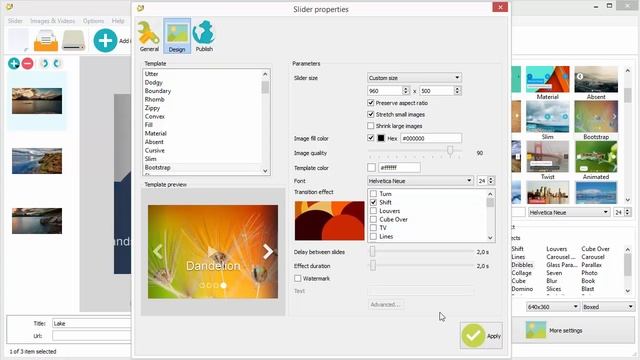This screenshot has width=640, height=360.
Task: Click the new project icon in toolbar
Action: point(18,40)
